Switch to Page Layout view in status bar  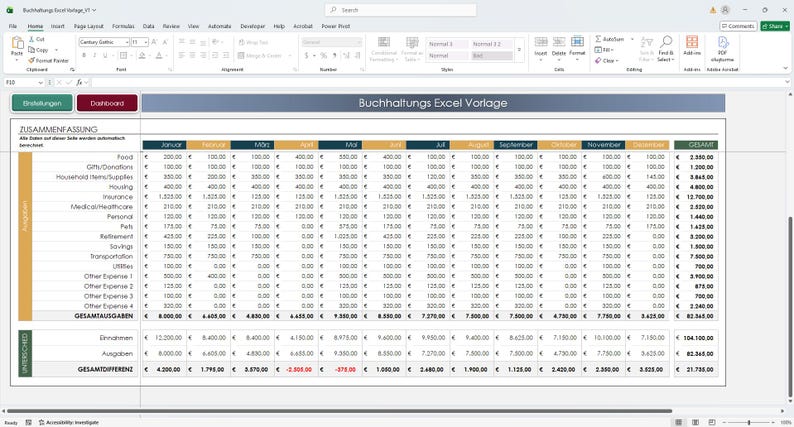(695, 422)
